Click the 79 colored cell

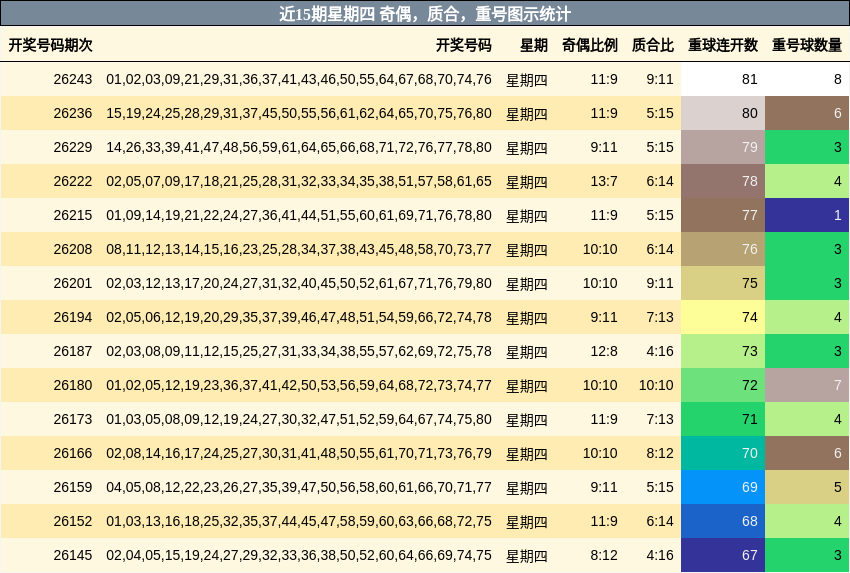(x=723, y=147)
